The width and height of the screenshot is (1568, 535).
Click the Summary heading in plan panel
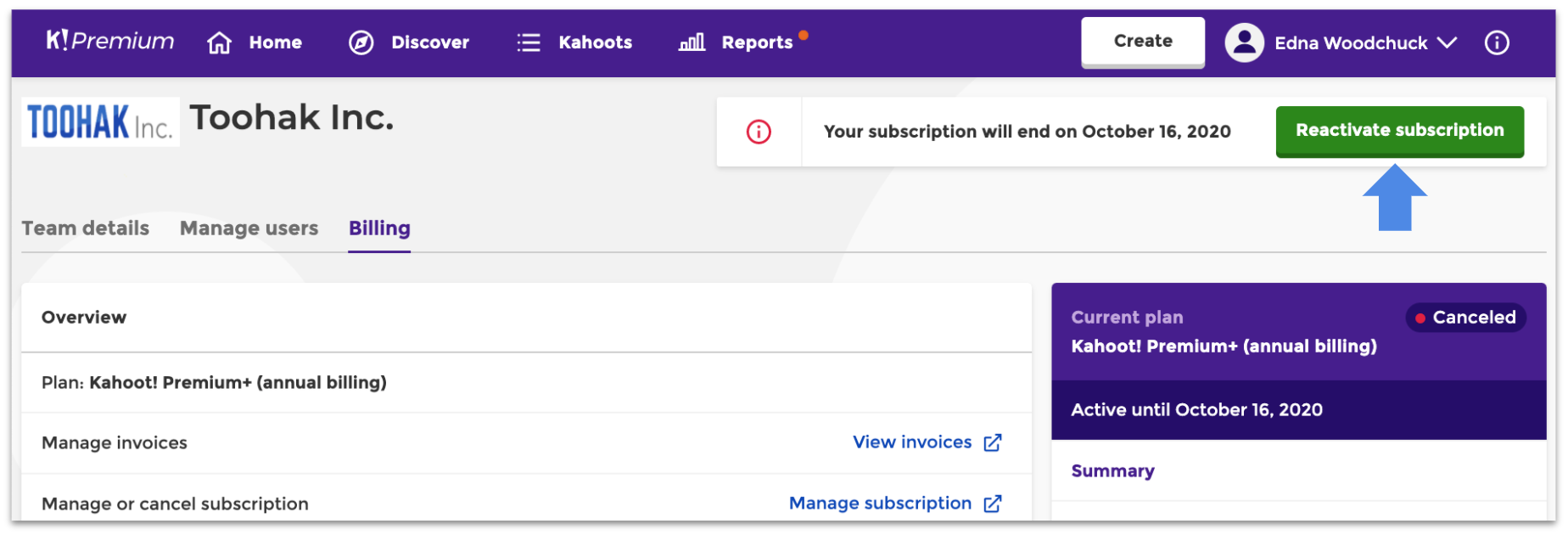[1113, 471]
